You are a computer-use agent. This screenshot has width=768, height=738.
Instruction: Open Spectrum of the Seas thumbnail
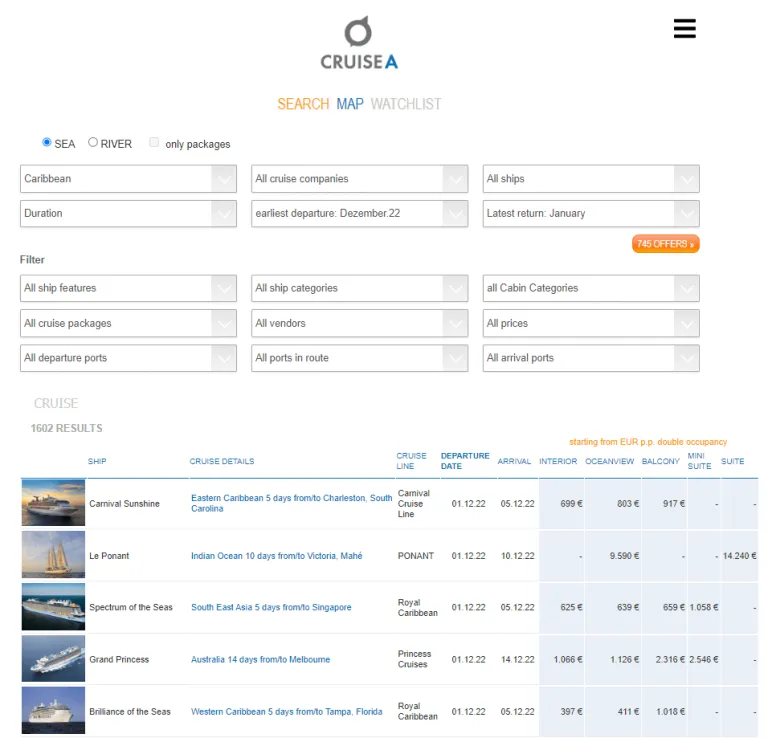click(x=53, y=607)
